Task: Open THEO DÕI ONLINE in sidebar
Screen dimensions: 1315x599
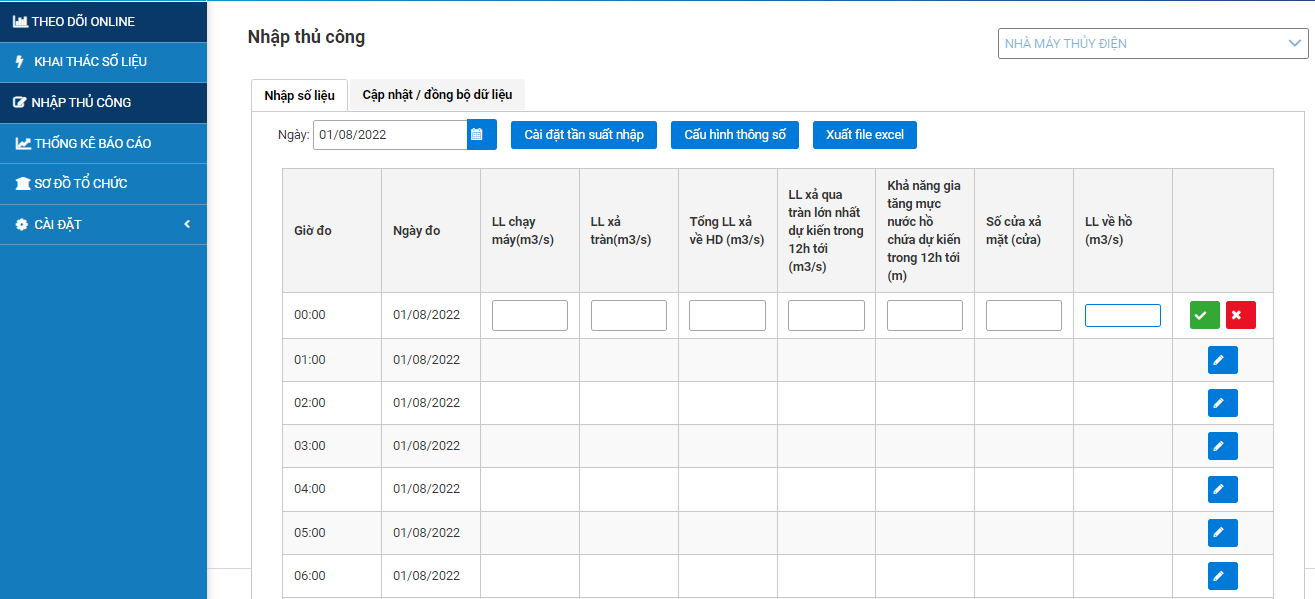Action: tap(103, 21)
